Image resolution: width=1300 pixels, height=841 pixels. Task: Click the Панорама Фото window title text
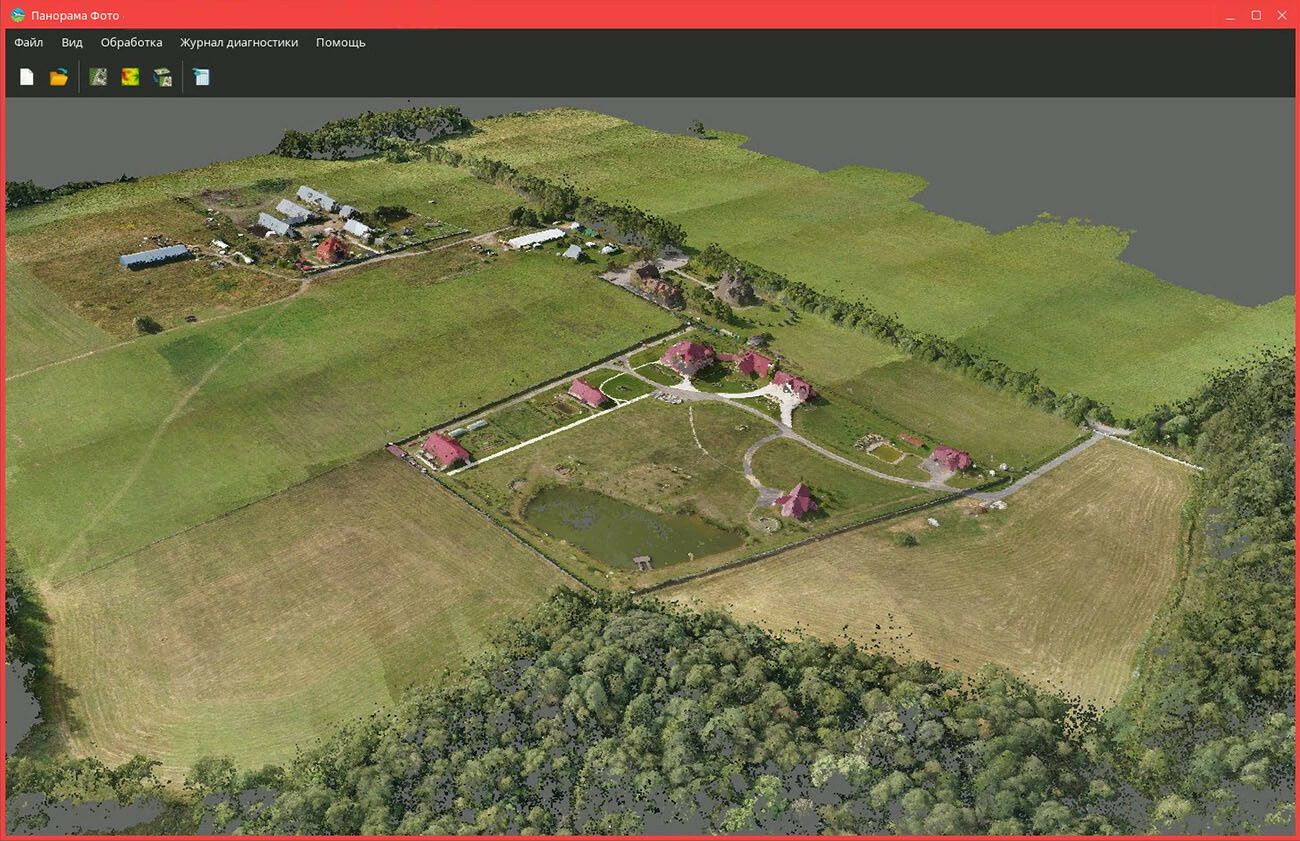coord(77,15)
